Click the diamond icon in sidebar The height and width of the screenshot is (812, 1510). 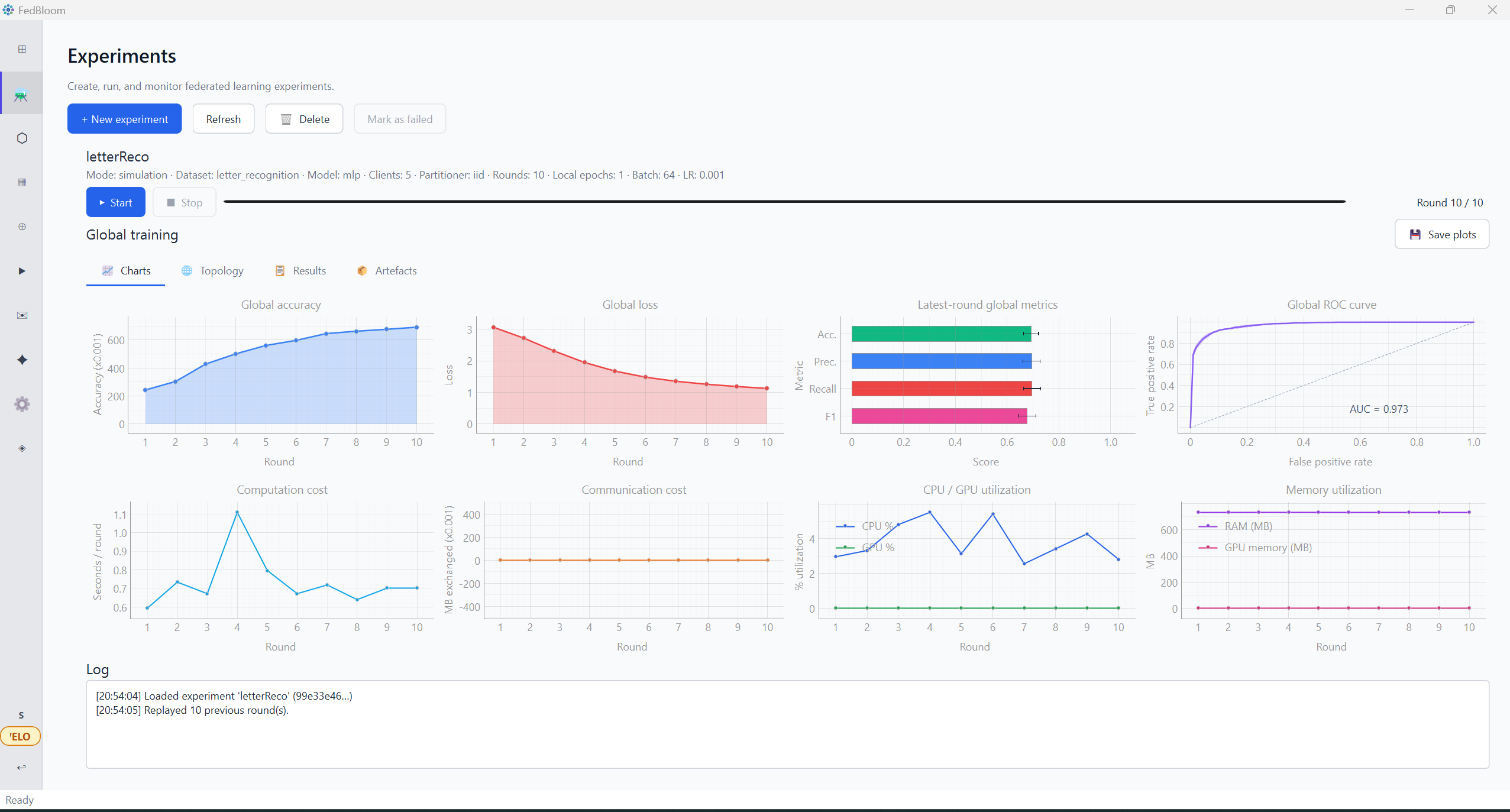coord(22,448)
